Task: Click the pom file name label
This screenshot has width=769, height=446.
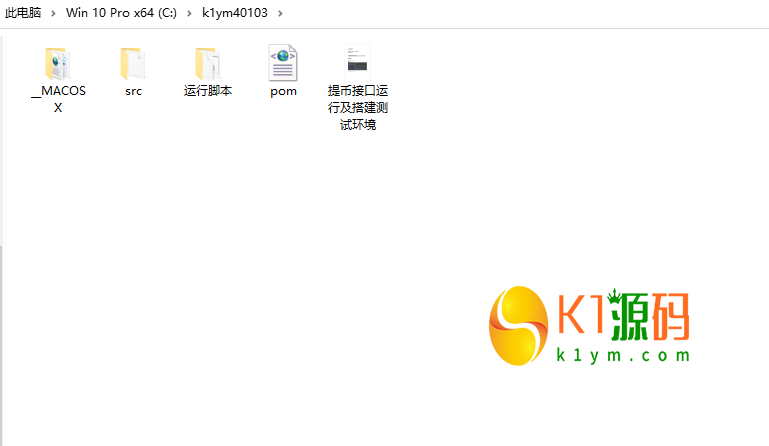Action: coord(283,92)
